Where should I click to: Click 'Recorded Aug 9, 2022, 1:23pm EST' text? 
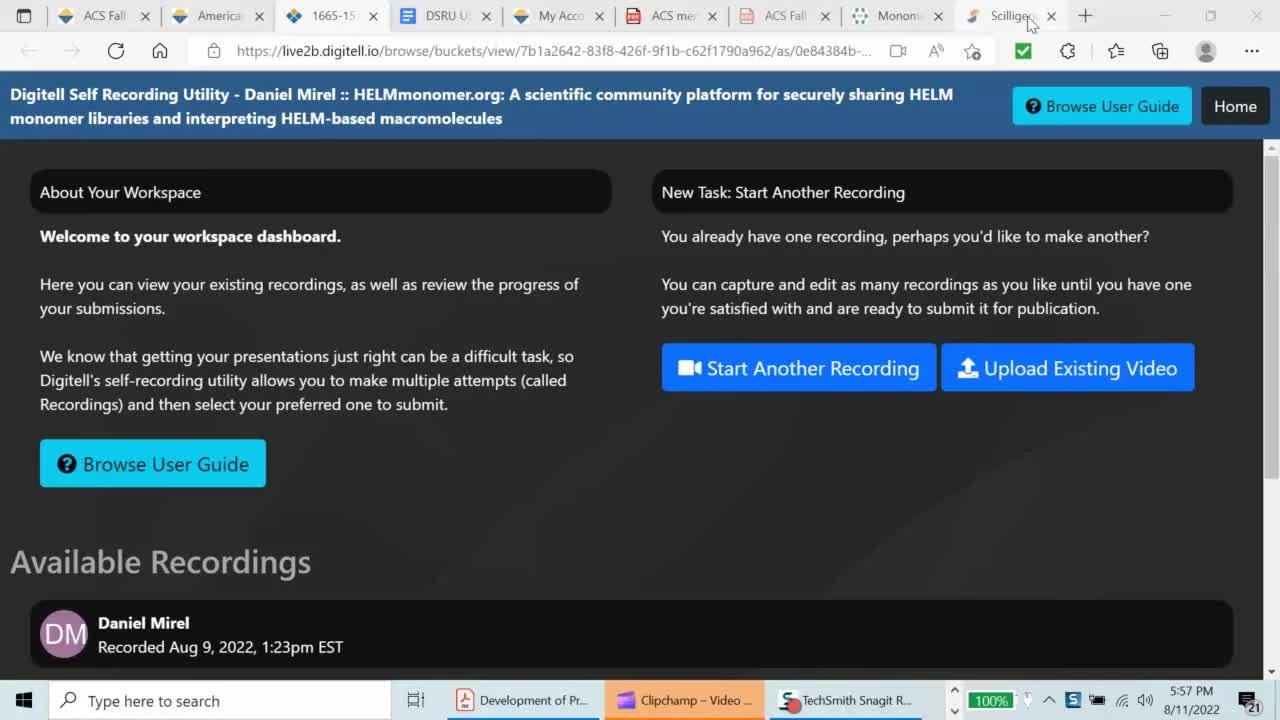(220, 647)
